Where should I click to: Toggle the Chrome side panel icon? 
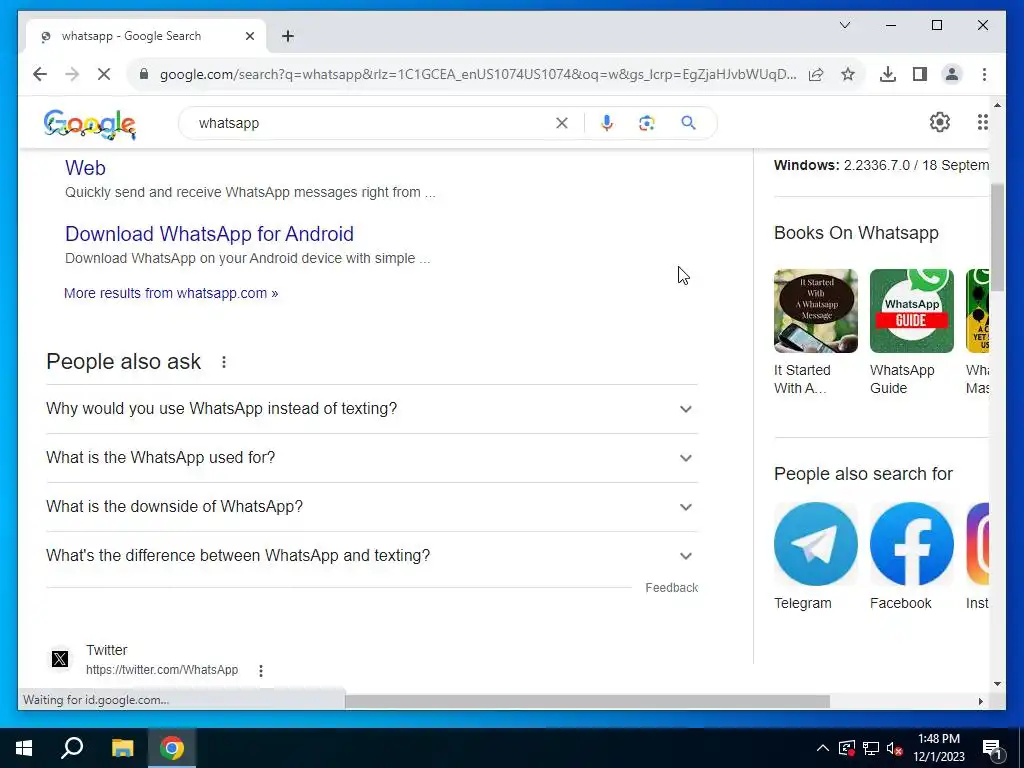(920, 74)
